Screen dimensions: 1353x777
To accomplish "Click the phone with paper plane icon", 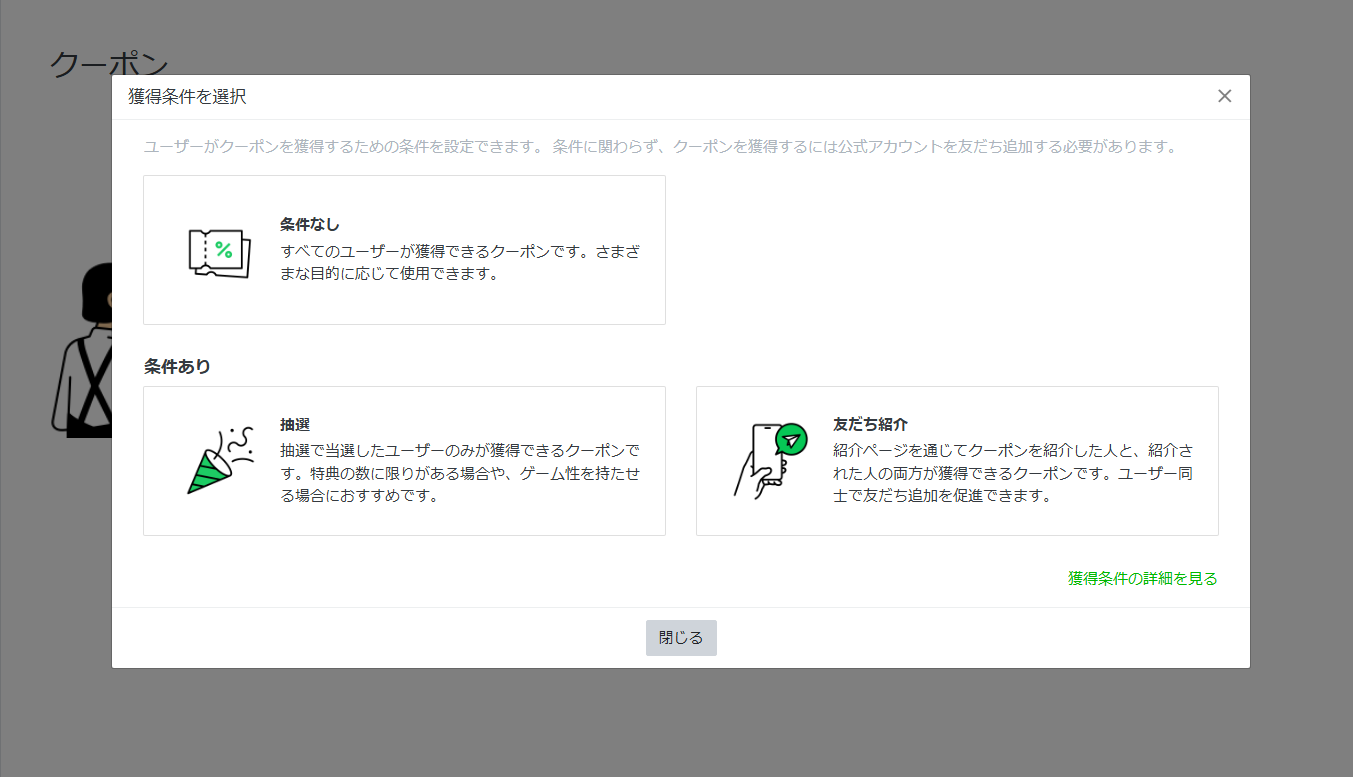I will coord(769,460).
